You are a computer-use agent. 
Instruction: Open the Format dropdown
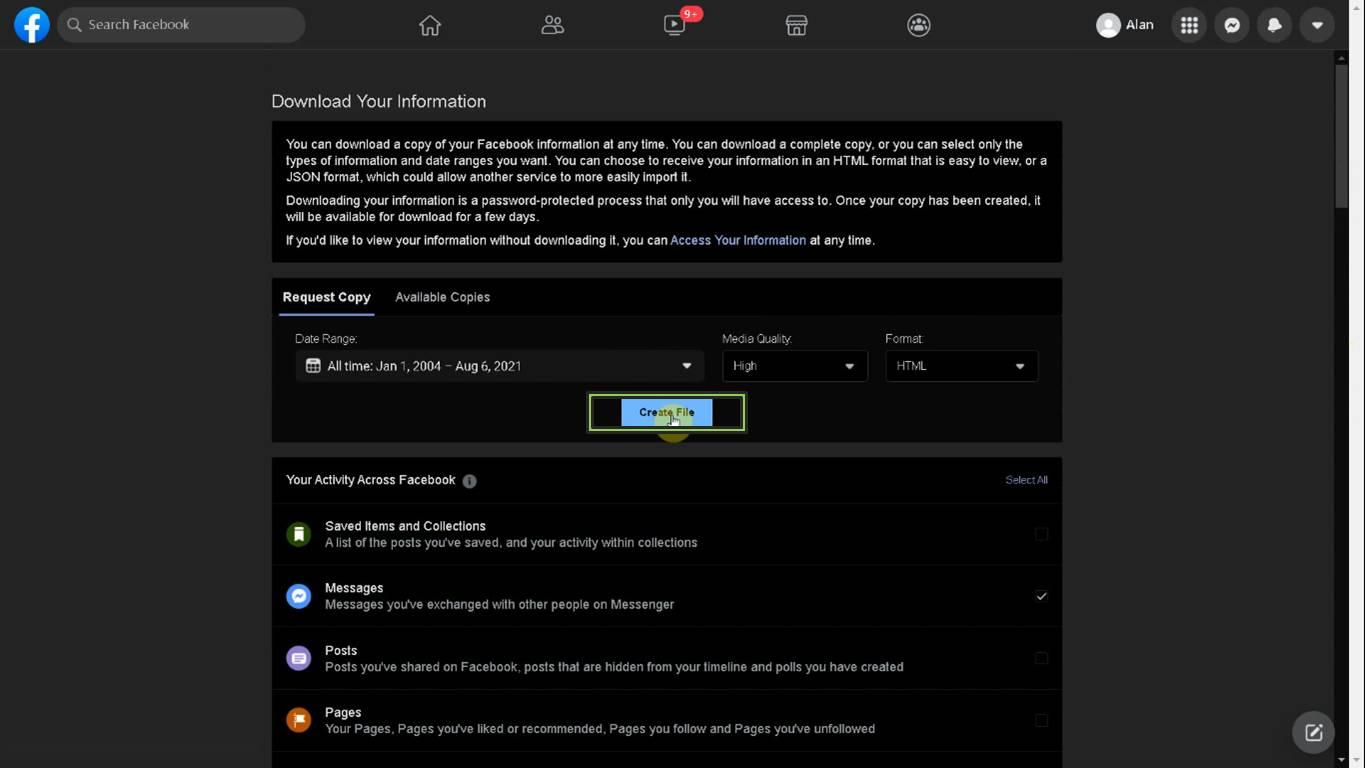tap(961, 366)
